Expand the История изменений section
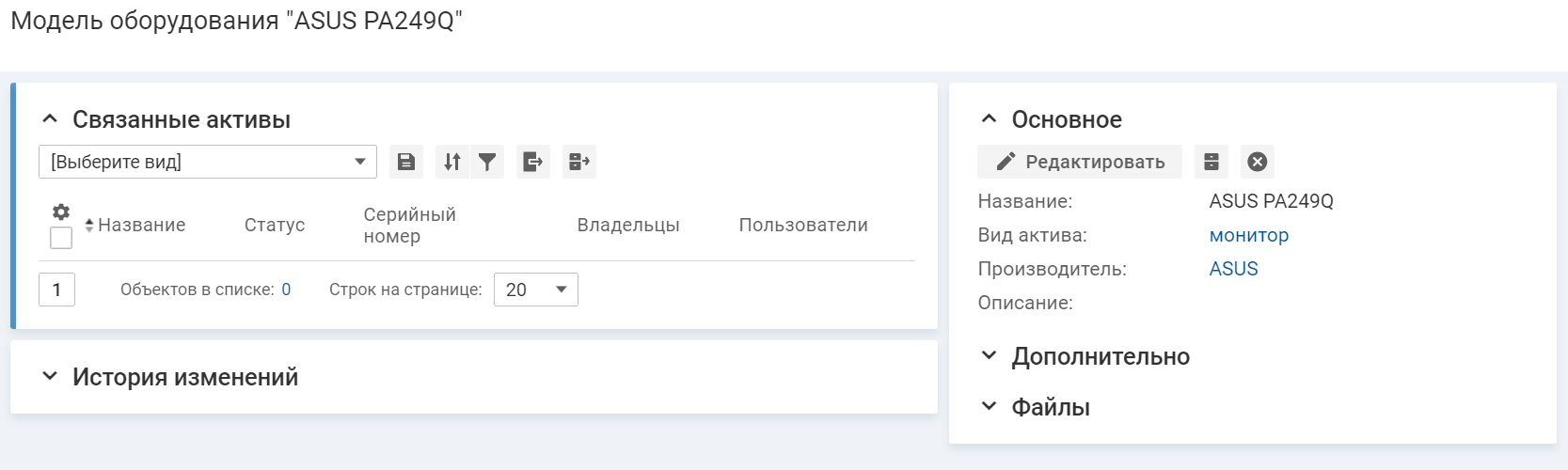Viewport: 1568px width, 470px height. click(51, 377)
